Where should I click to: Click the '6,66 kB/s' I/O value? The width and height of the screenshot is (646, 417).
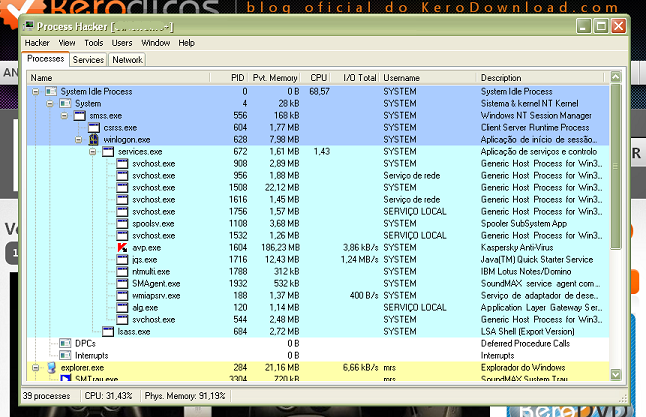360,367
